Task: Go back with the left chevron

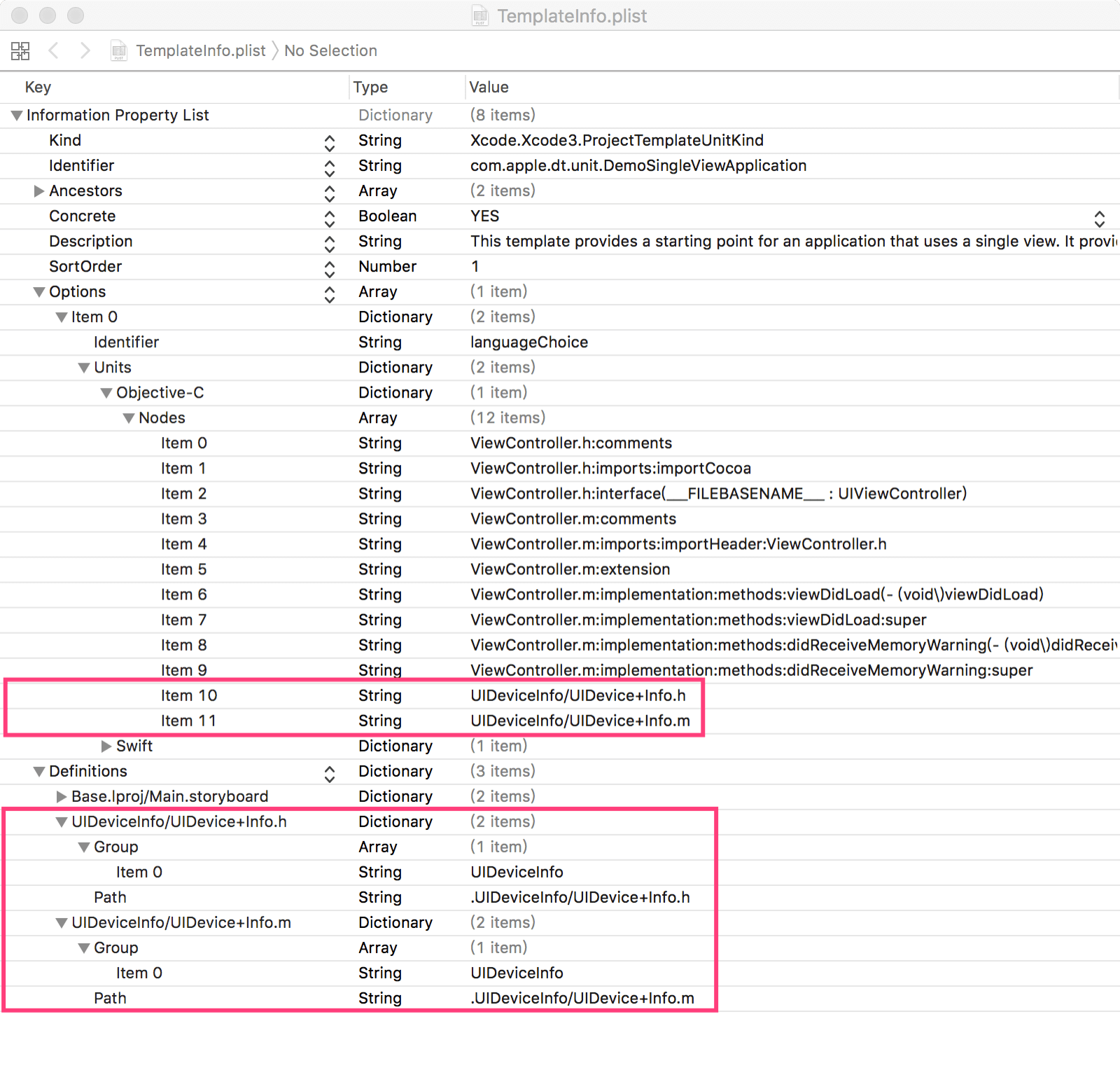Action: click(53, 50)
